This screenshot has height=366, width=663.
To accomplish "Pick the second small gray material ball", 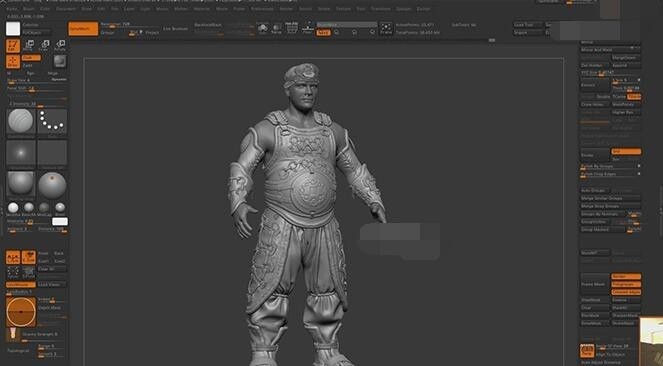I will pyautogui.click(x=29, y=208).
